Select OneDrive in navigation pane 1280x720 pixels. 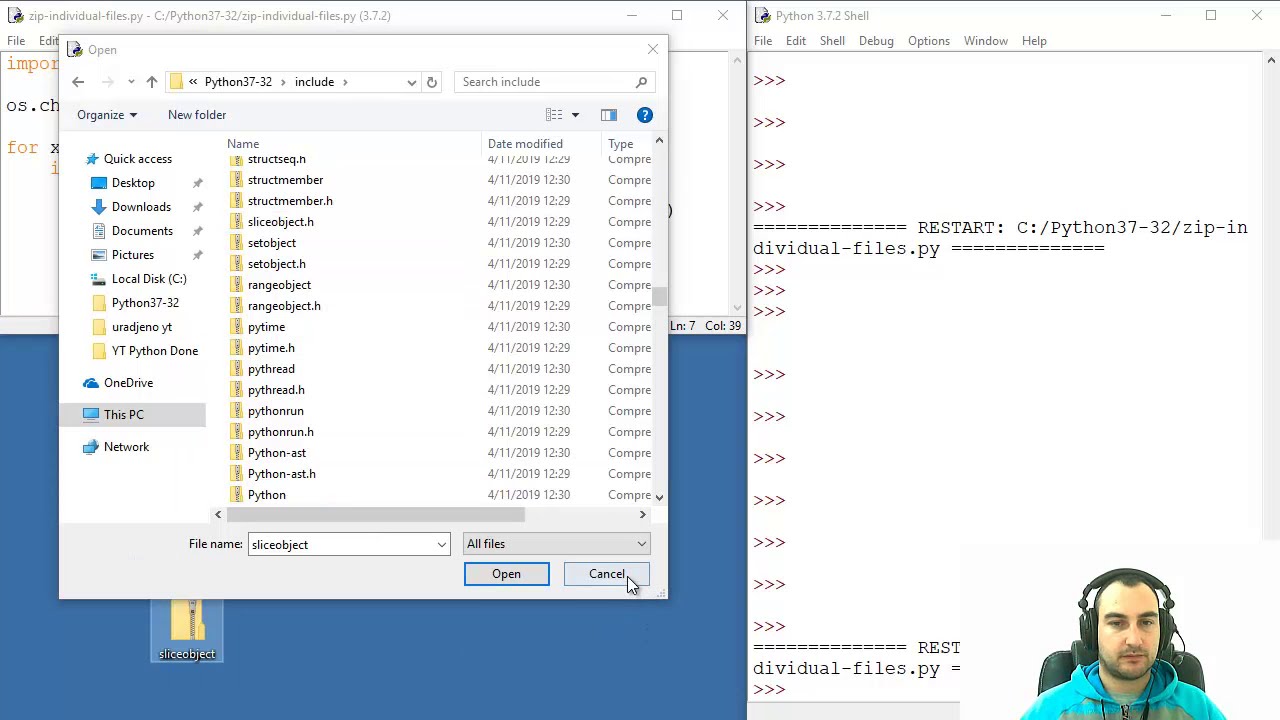[128, 383]
